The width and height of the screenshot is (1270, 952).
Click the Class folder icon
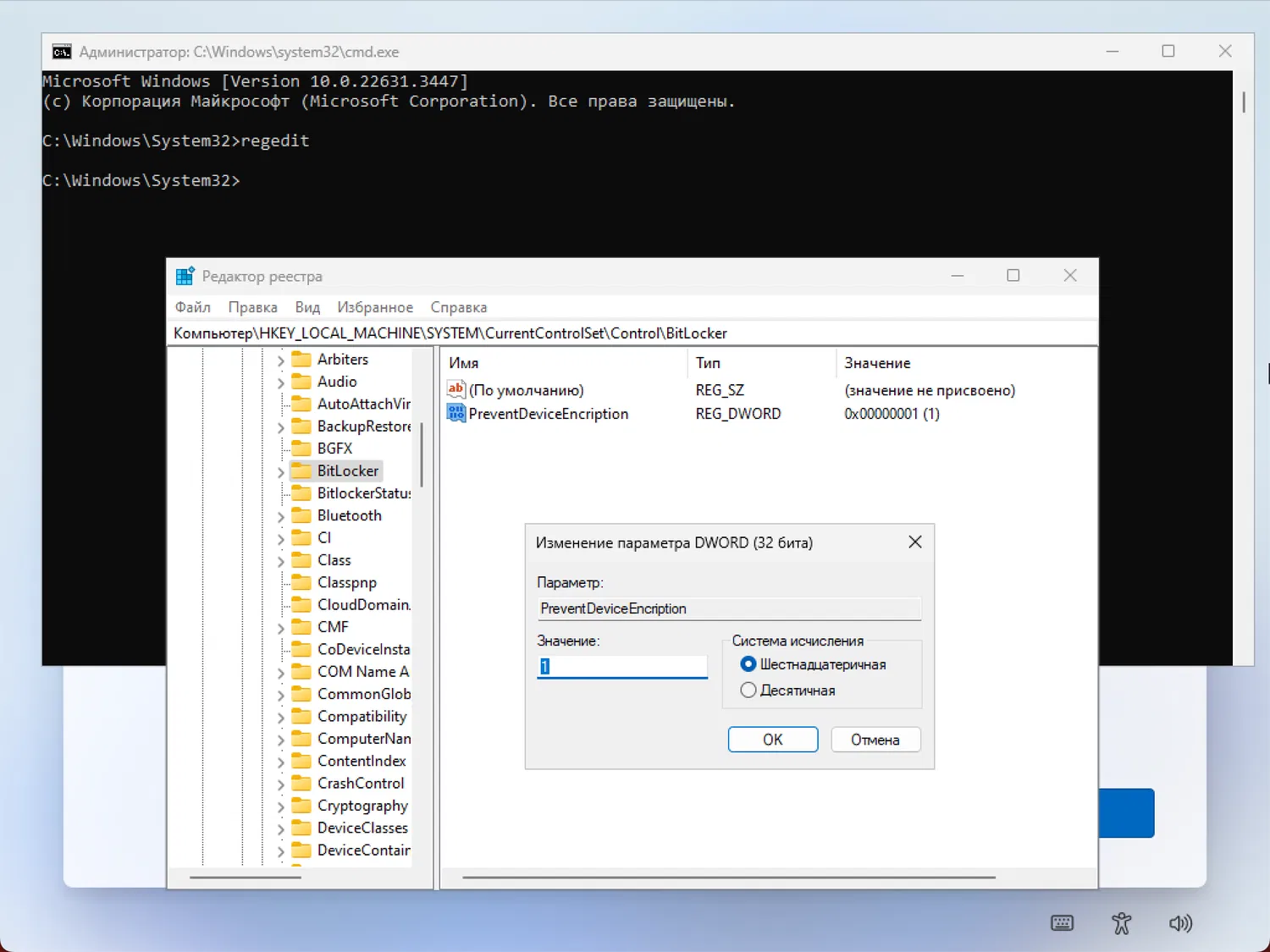point(301,560)
